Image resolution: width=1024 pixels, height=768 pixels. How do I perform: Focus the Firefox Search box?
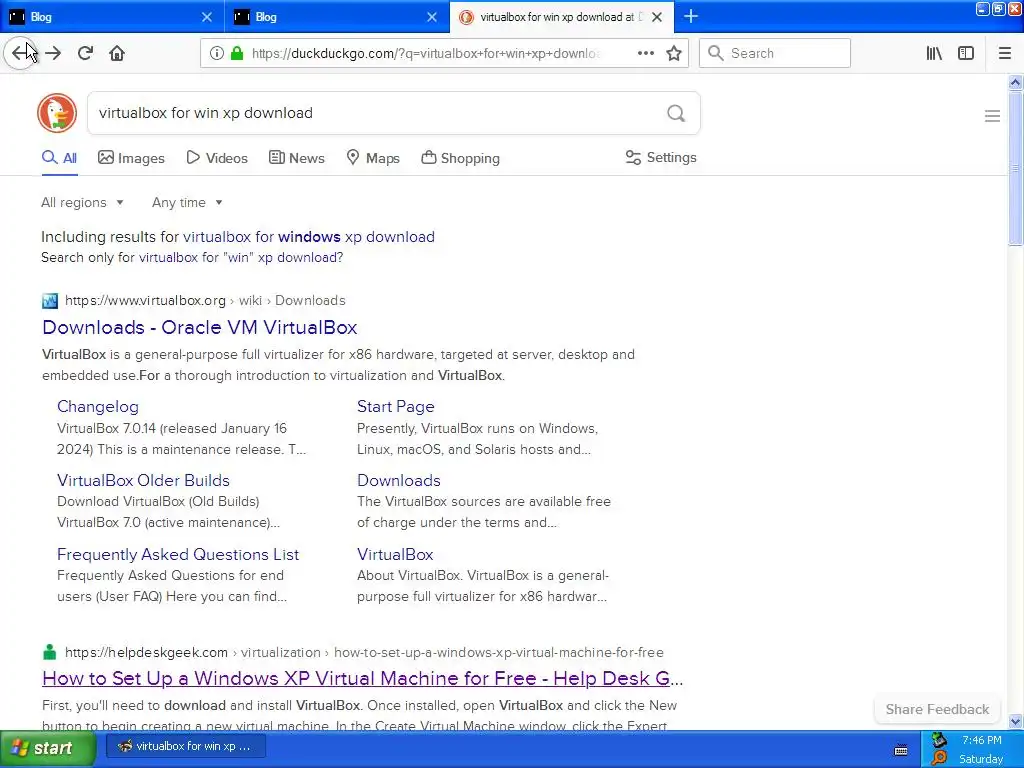(x=775, y=53)
